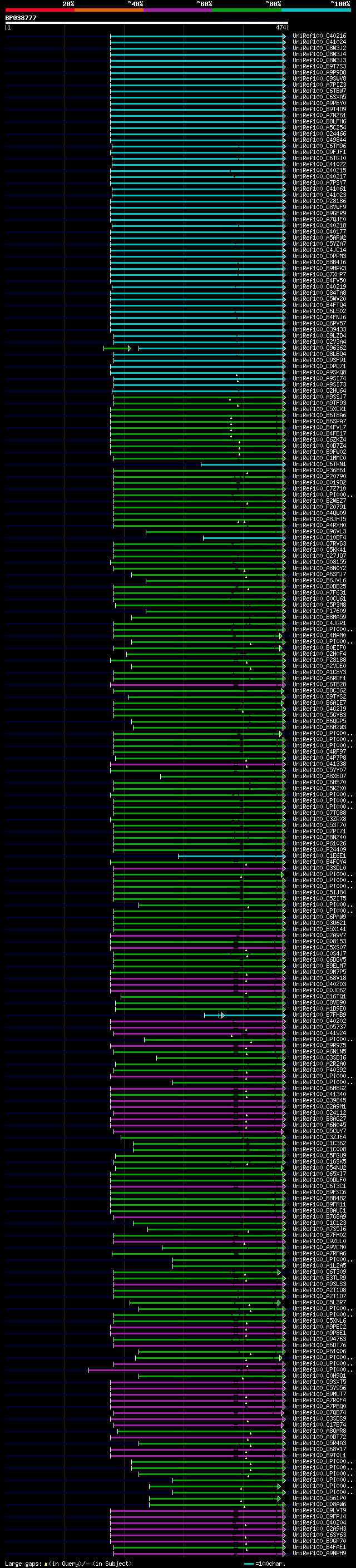Select the UniRef100_A7PIZ3 entry
The width and height of the screenshot is (356, 1568).
coord(319,85)
